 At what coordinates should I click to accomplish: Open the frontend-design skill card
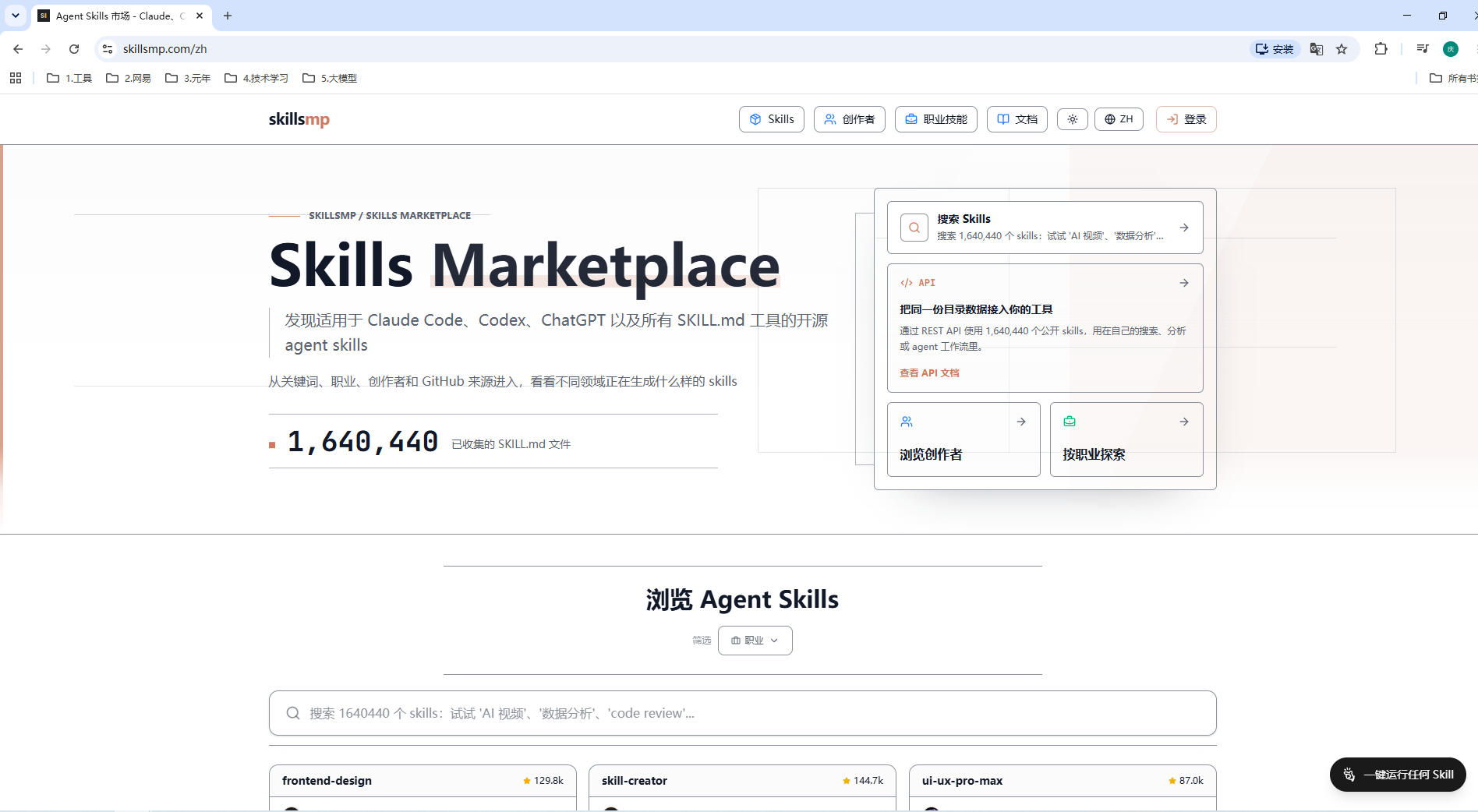coord(423,788)
